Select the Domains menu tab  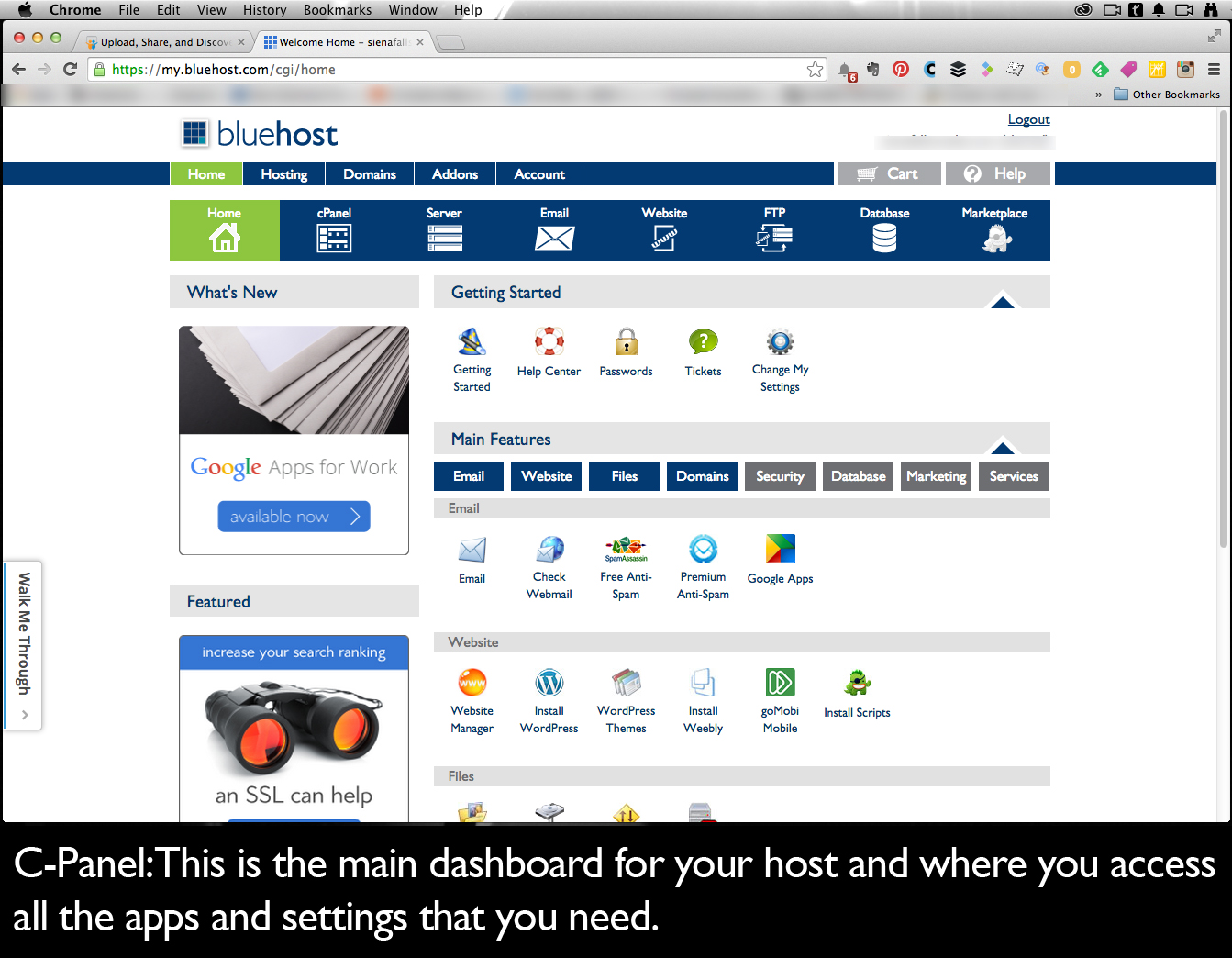pos(370,174)
